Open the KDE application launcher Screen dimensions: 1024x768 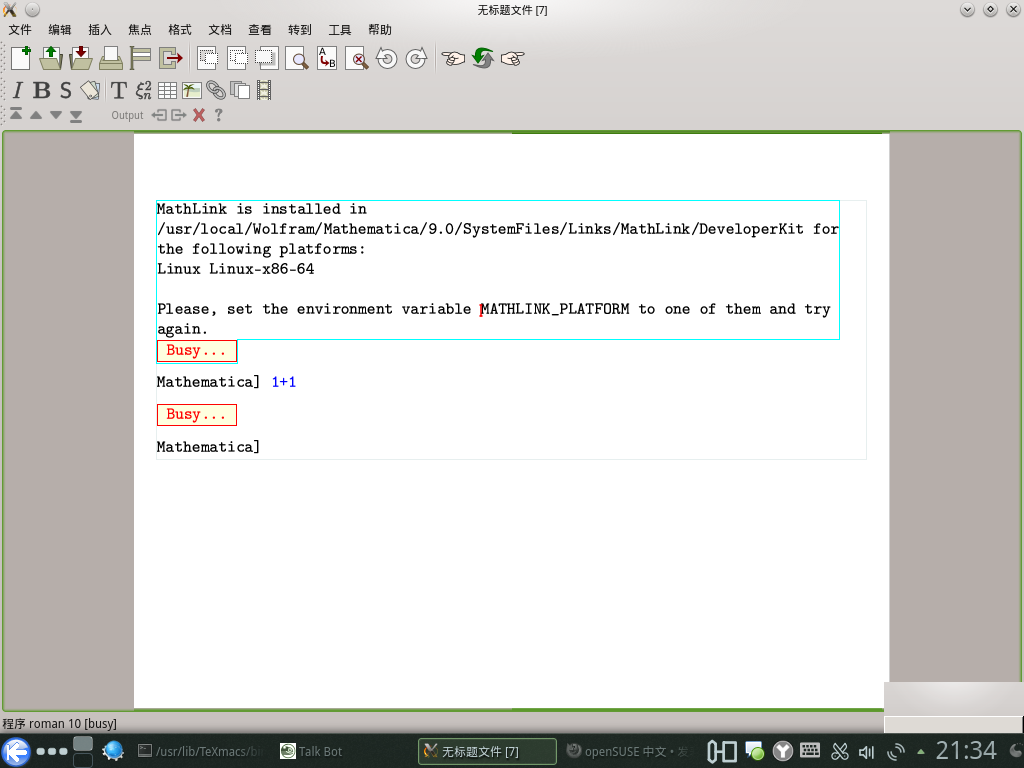[16, 751]
